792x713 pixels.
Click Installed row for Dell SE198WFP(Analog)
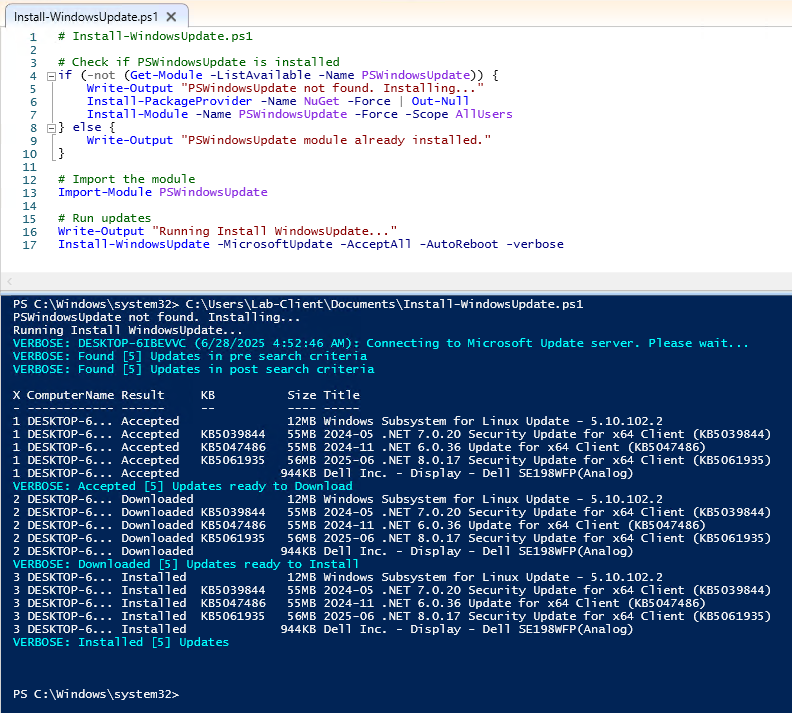(x=323, y=629)
